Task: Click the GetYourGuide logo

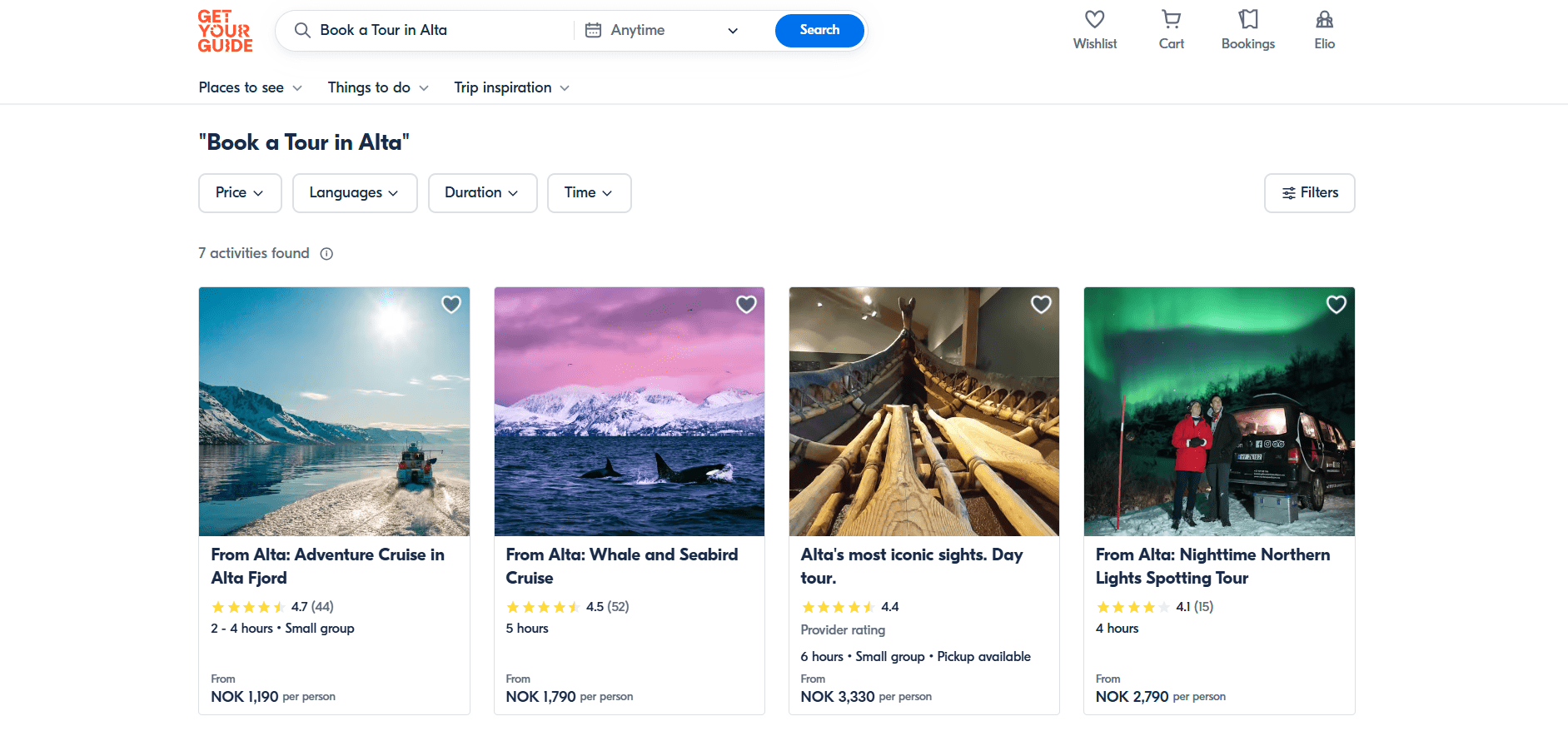Action: 225,32
